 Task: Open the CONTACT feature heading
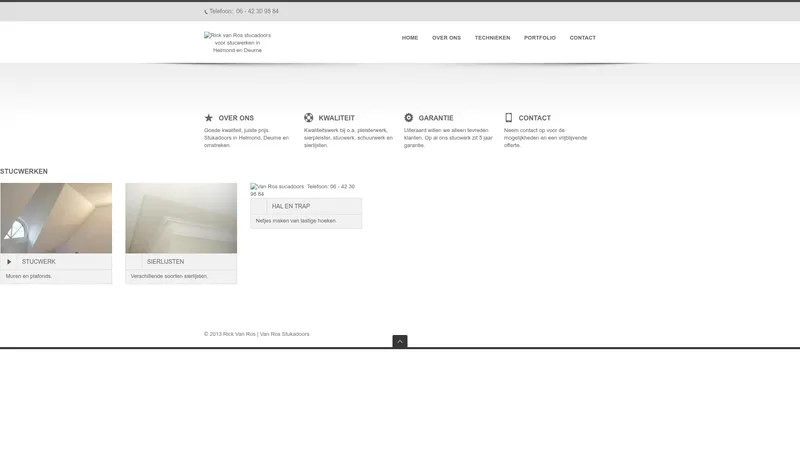[534, 118]
